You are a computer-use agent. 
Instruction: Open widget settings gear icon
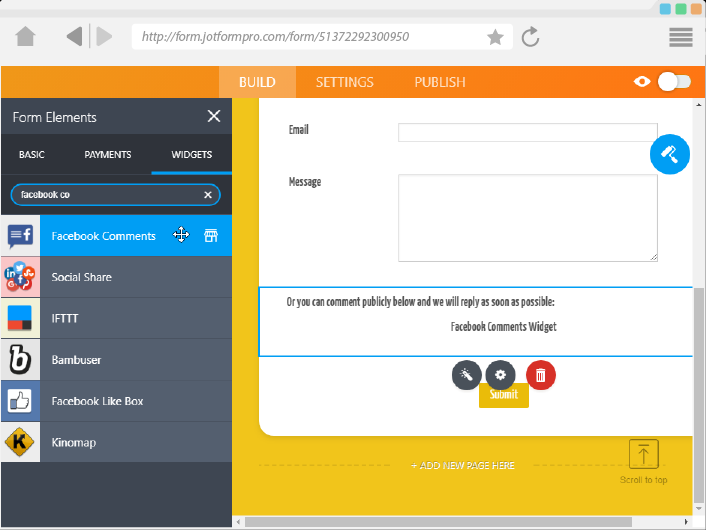point(500,375)
